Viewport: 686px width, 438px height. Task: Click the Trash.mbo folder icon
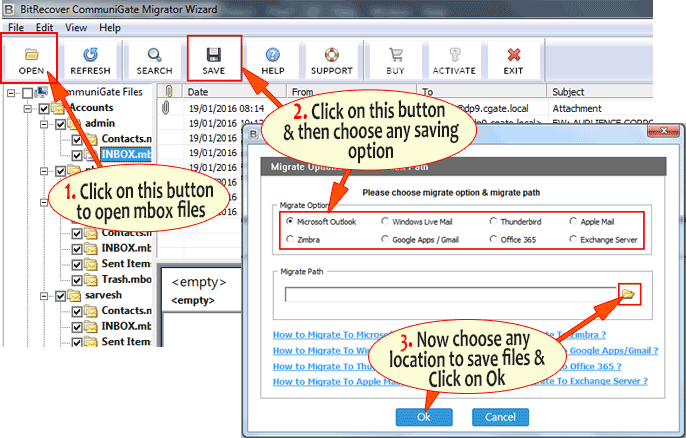click(x=91, y=279)
